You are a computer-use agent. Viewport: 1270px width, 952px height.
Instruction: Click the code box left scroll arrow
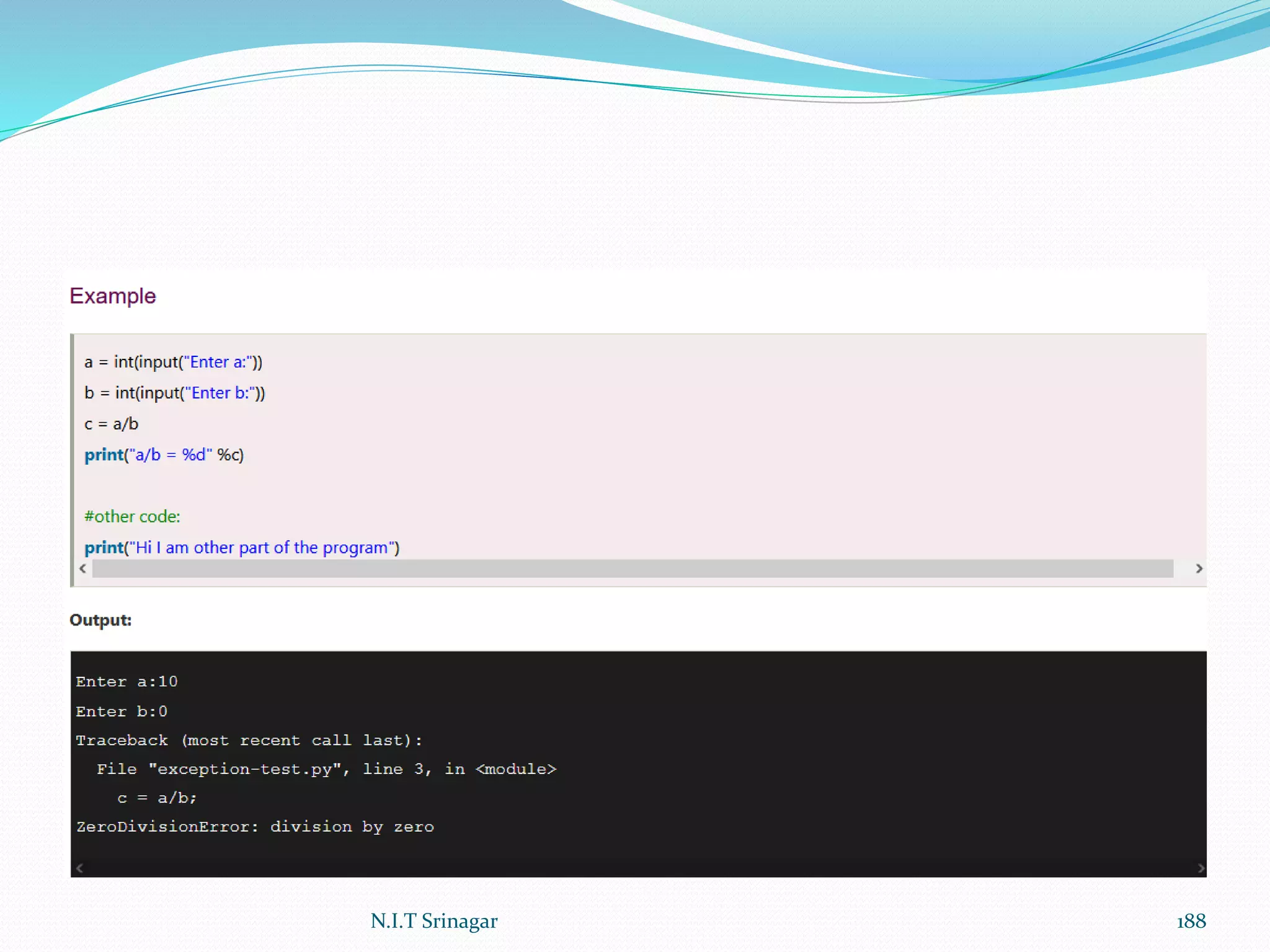[82, 568]
